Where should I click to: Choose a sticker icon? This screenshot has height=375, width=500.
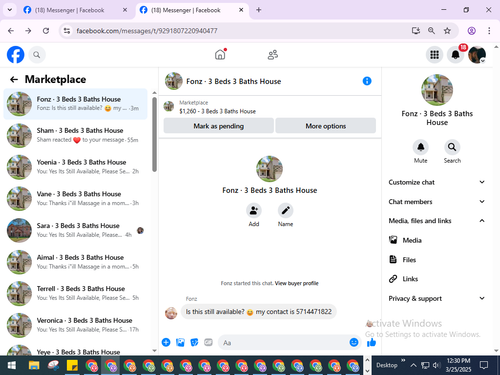[x=194, y=342]
